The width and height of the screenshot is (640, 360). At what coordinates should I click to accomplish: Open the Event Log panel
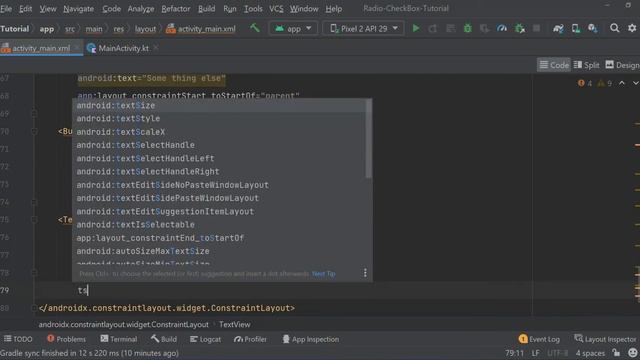539,339
